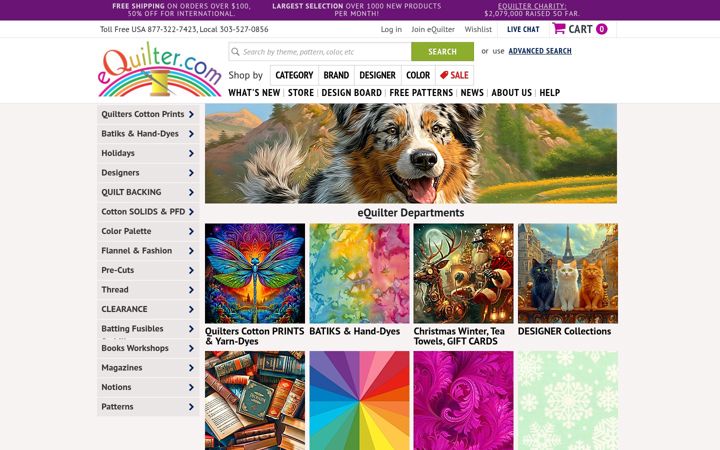
Task: Click the red sale tag icon
Action: coord(444,75)
